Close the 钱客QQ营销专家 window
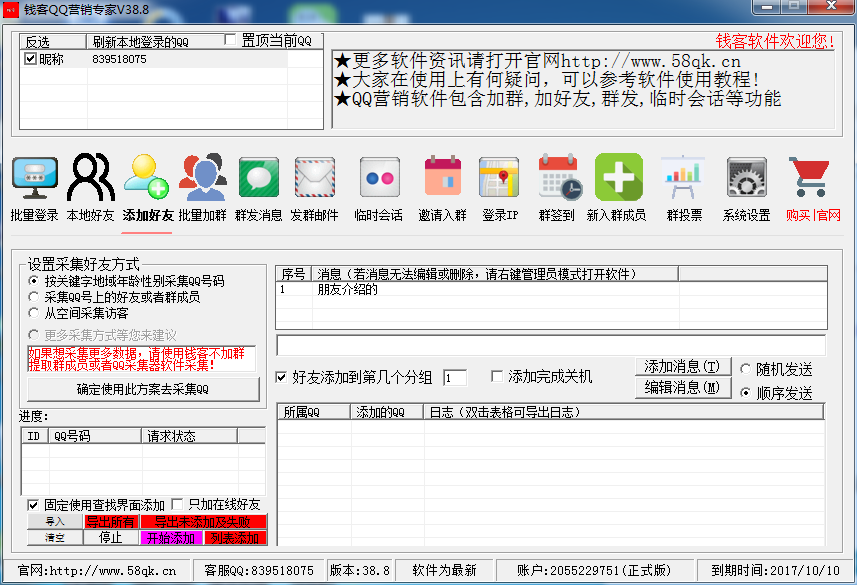 point(831,7)
